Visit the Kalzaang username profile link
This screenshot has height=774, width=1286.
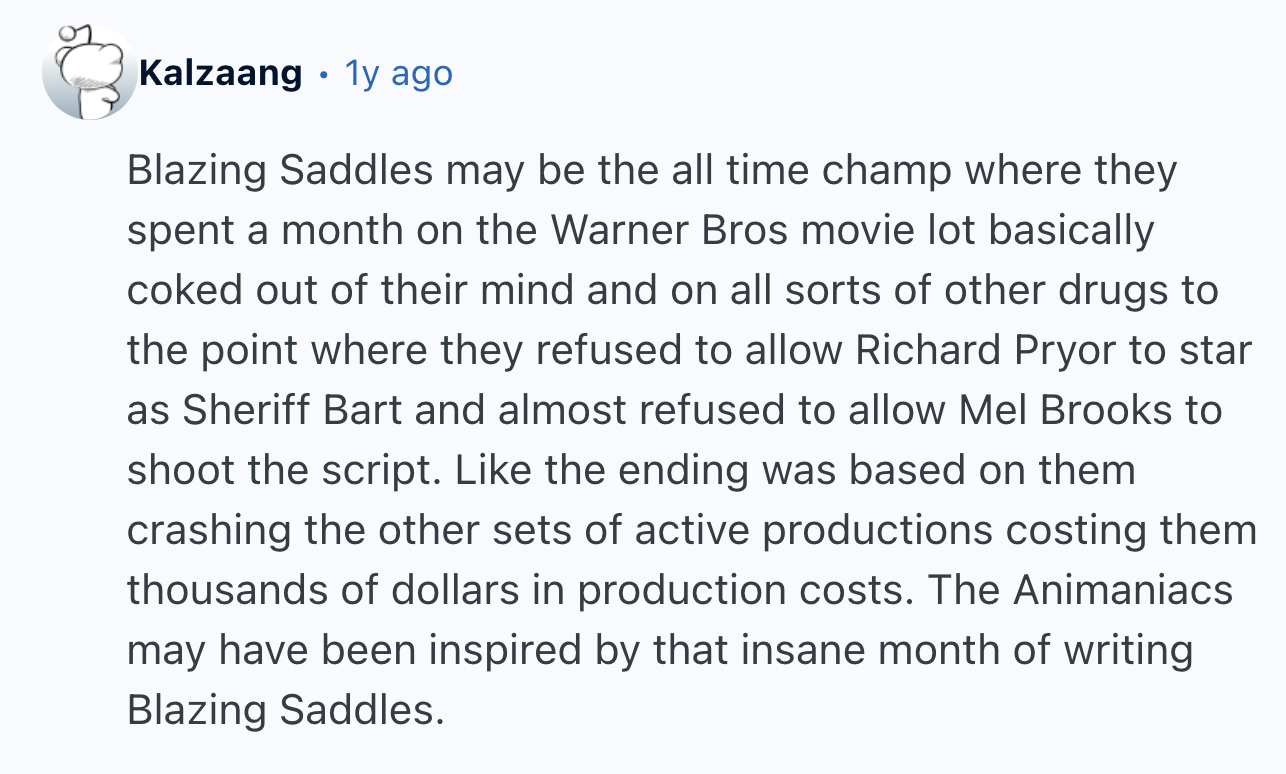[x=221, y=73]
